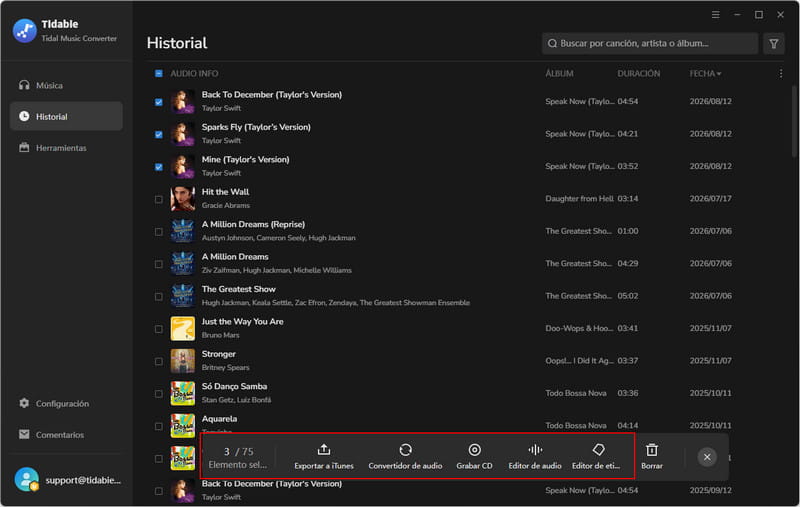Open the Editor de audio tool
Viewport: 800px width, 507px height.
tap(535, 456)
